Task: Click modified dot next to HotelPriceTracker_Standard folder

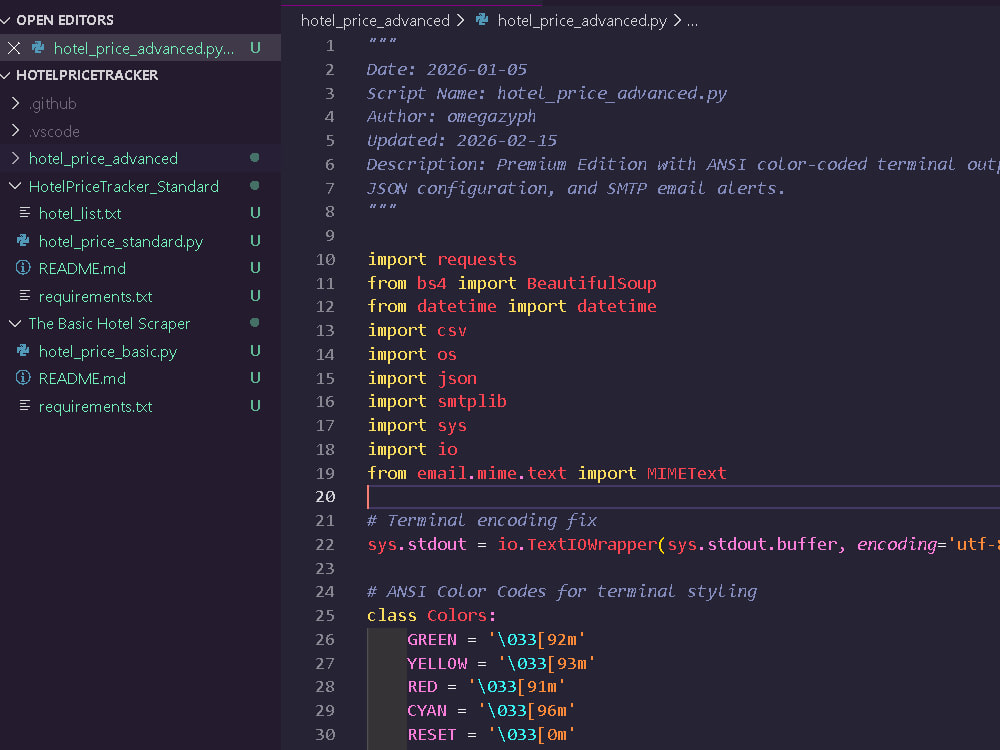Action: (x=254, y=186)
